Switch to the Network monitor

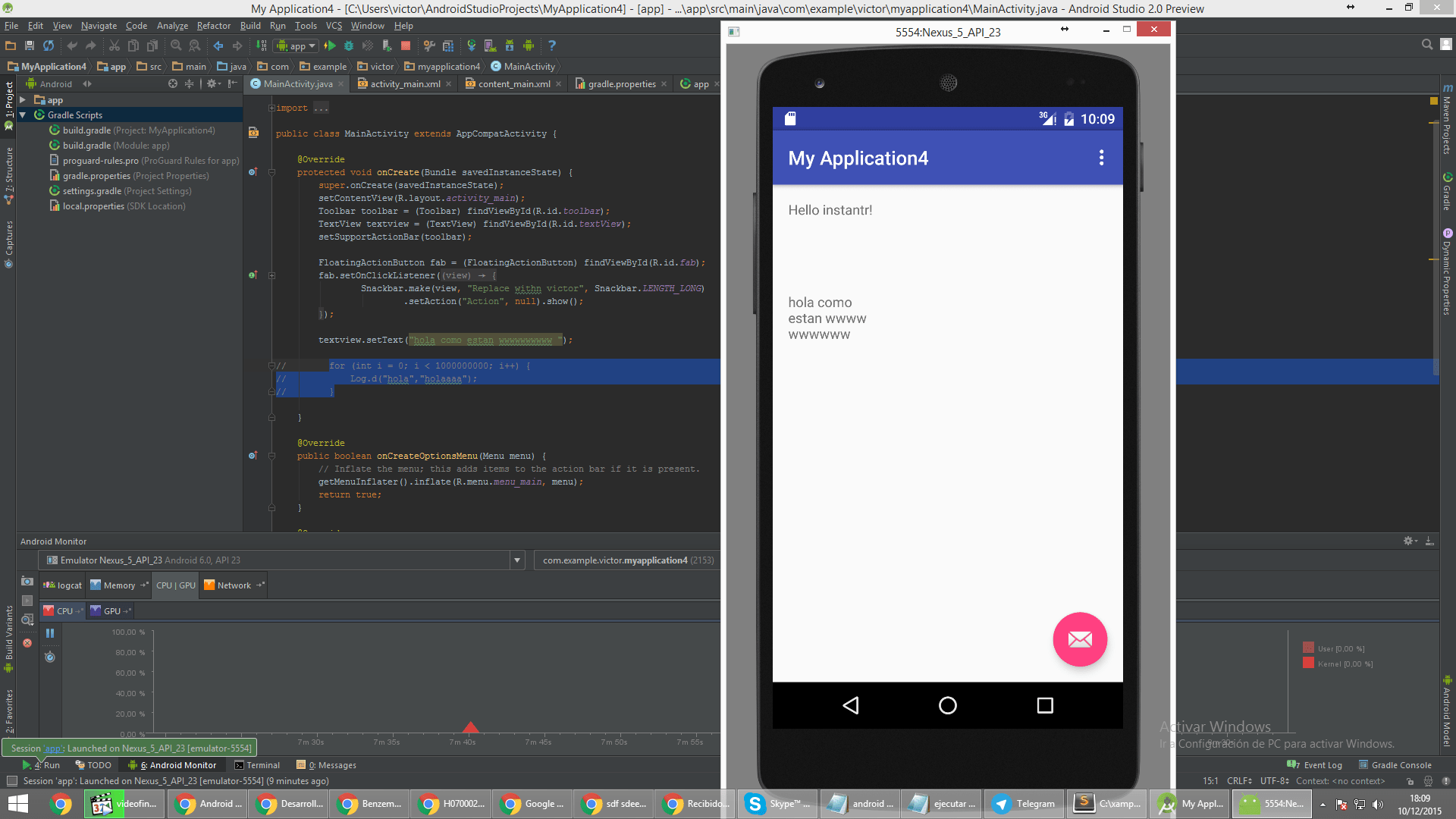(233, 585)
